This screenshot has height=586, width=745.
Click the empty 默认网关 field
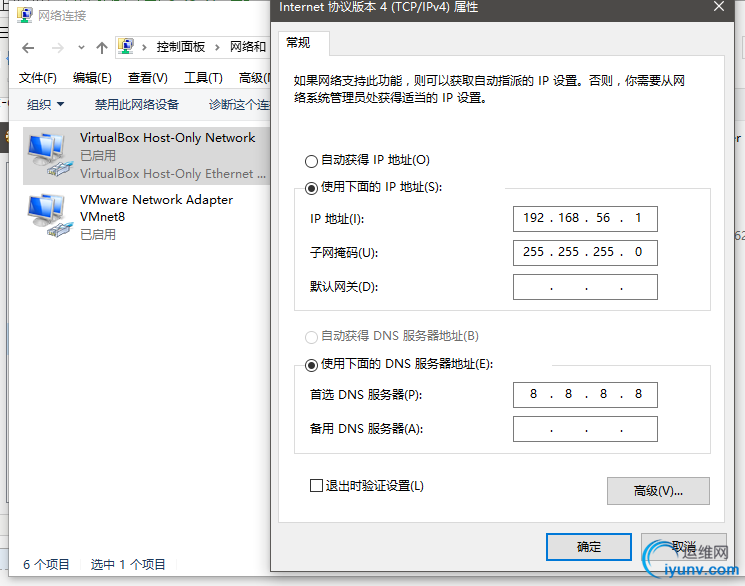tap(585, 287)
